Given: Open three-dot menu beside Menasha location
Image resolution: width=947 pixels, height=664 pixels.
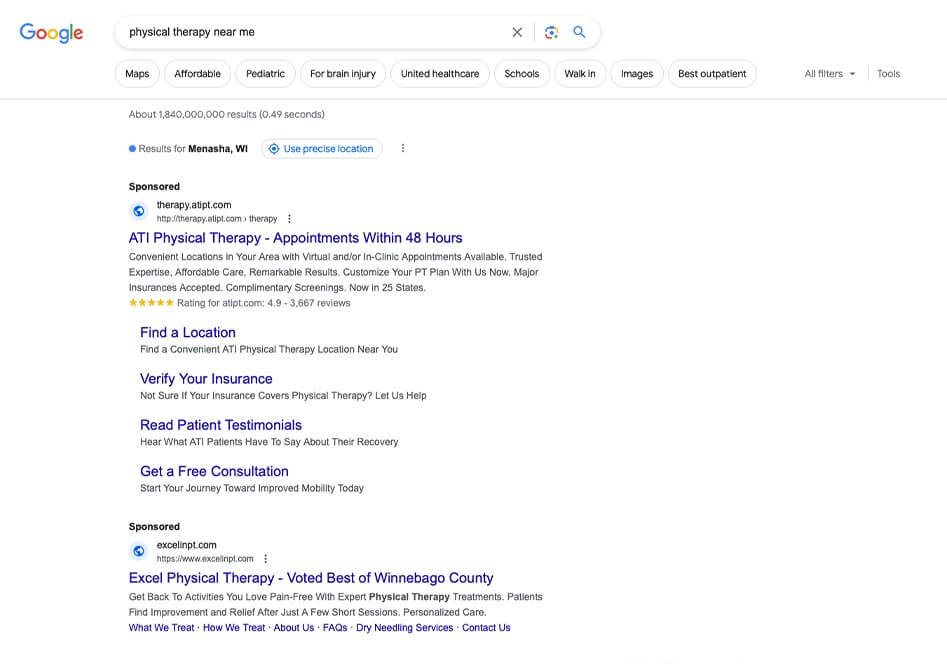Looking at the screenshot, I should click(x=403, y=148).
